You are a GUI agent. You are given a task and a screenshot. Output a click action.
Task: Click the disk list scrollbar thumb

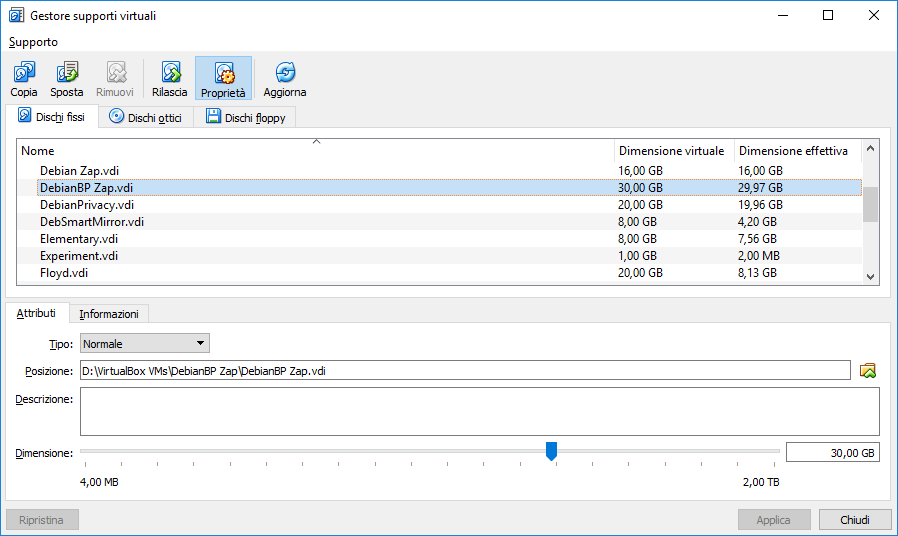tap(871, 204)
